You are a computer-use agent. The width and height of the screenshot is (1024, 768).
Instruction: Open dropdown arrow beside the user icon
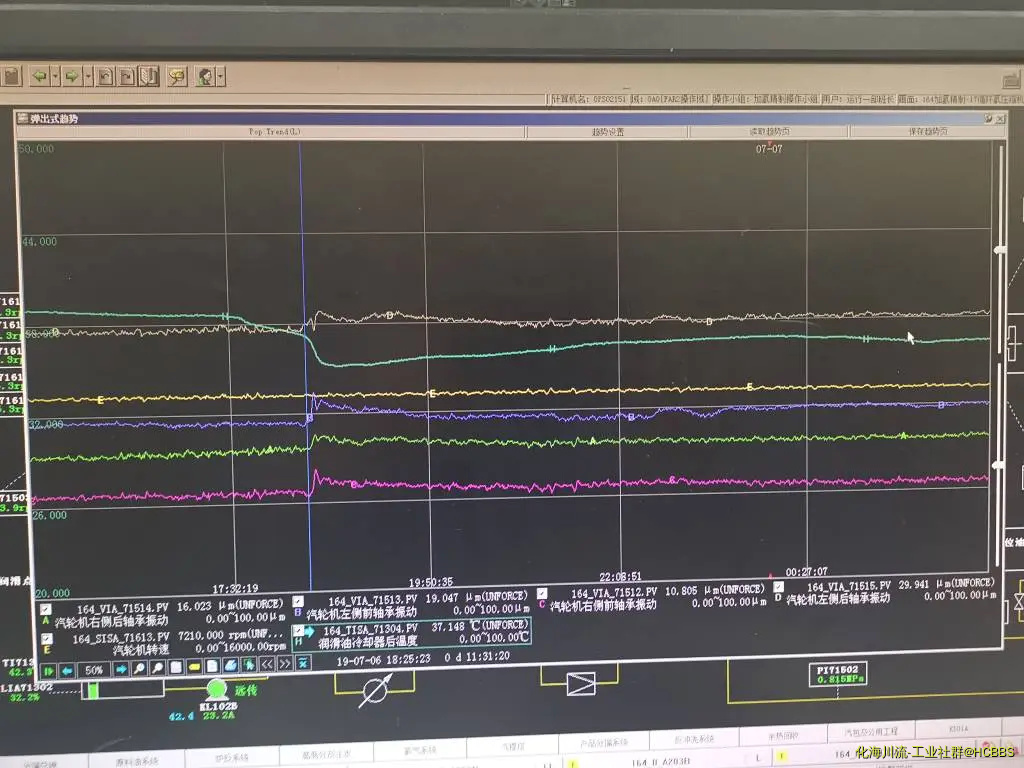coord(220,76)
